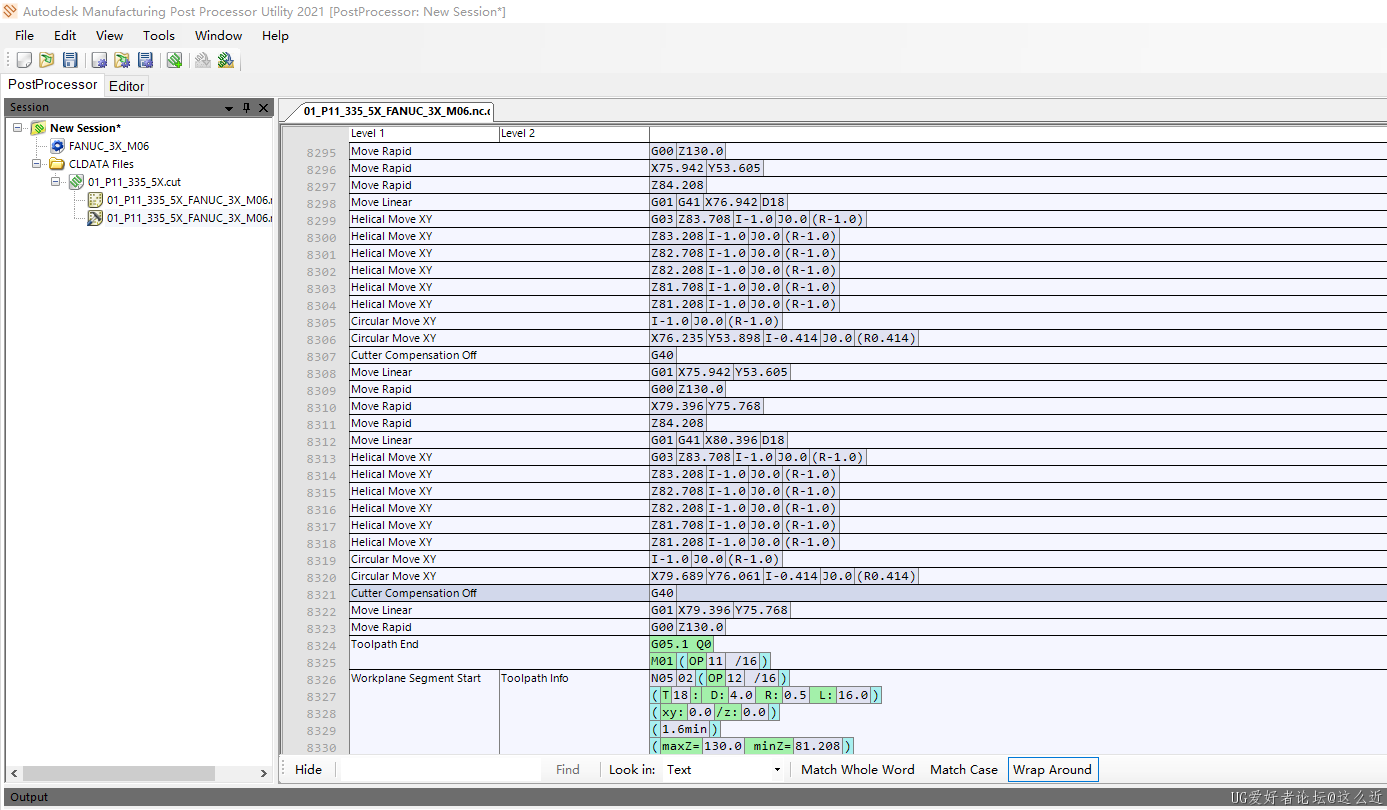The height and width of the screenshot is (810, 1387).
Task: Switch to the Editor tab
Action: point(127,86)
